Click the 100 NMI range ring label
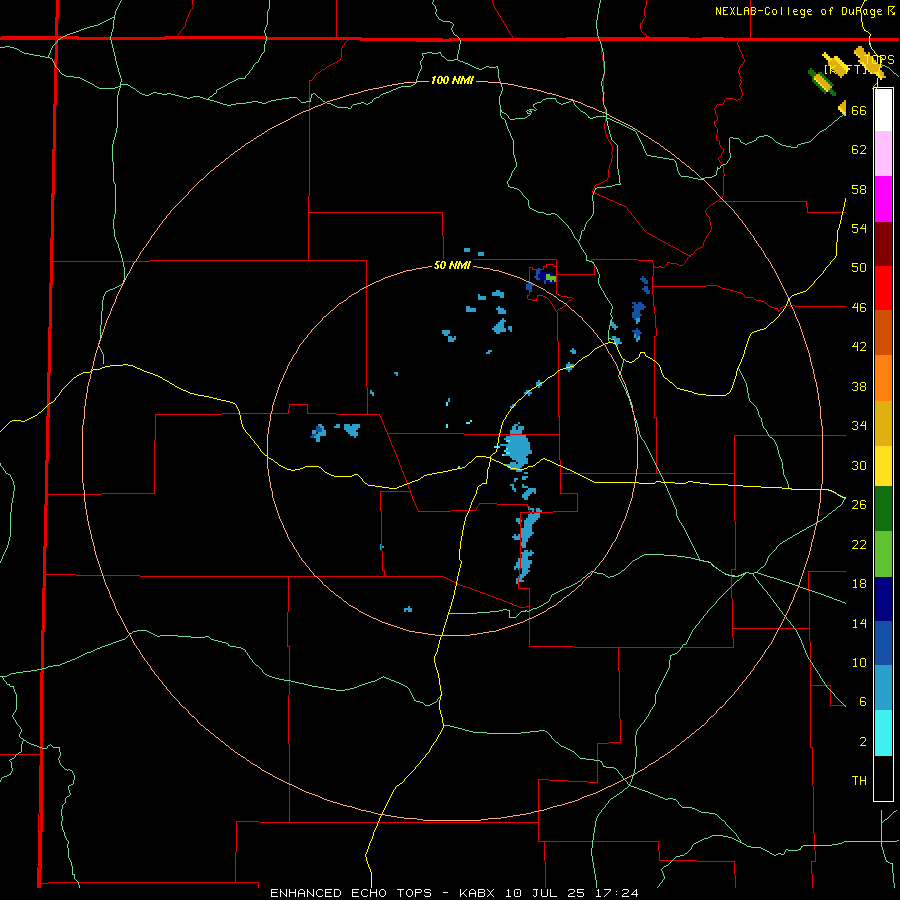This screenshot has width=900, height=900. (452, 80)
